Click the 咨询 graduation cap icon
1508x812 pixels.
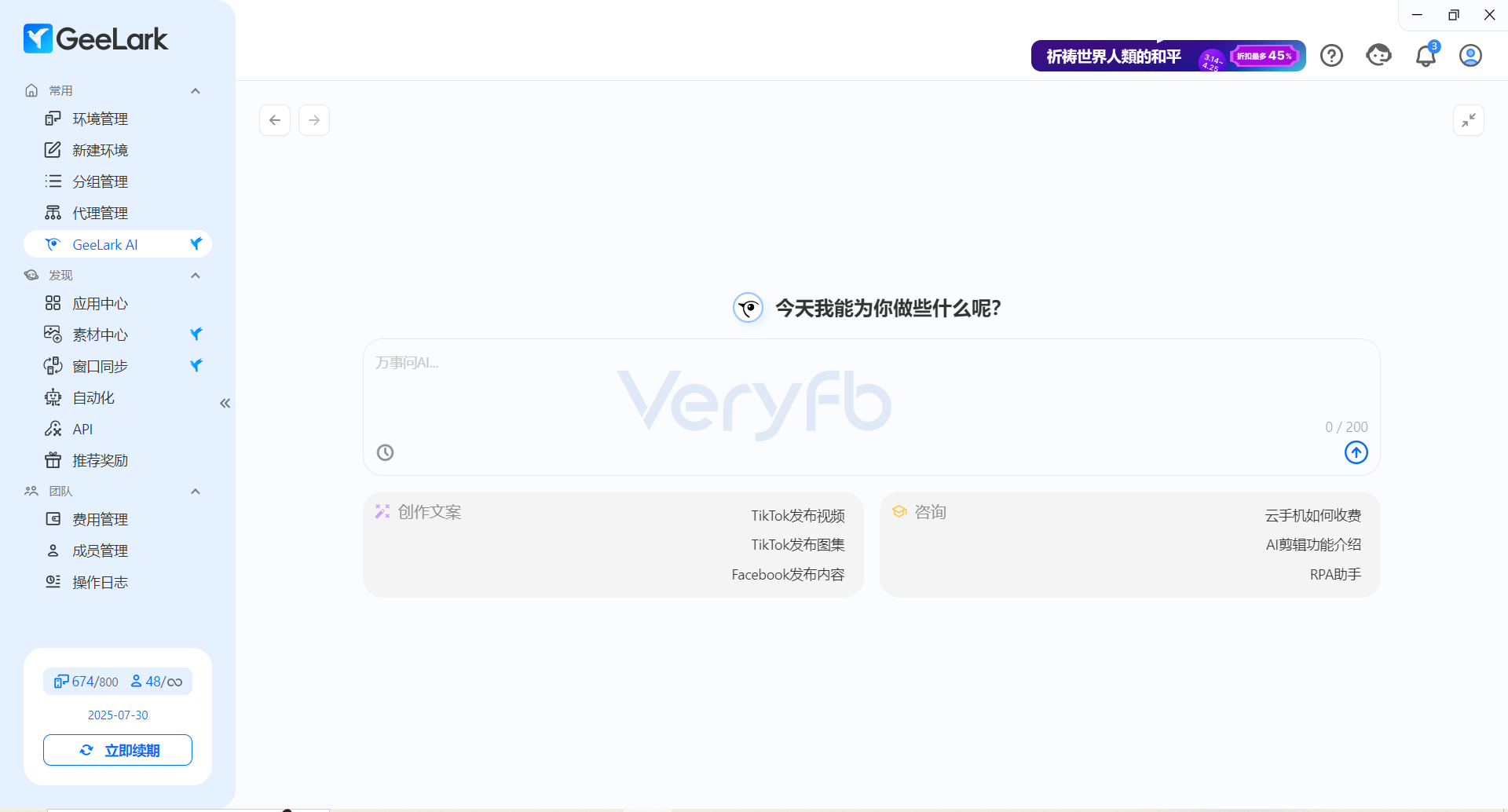point(899,512)
